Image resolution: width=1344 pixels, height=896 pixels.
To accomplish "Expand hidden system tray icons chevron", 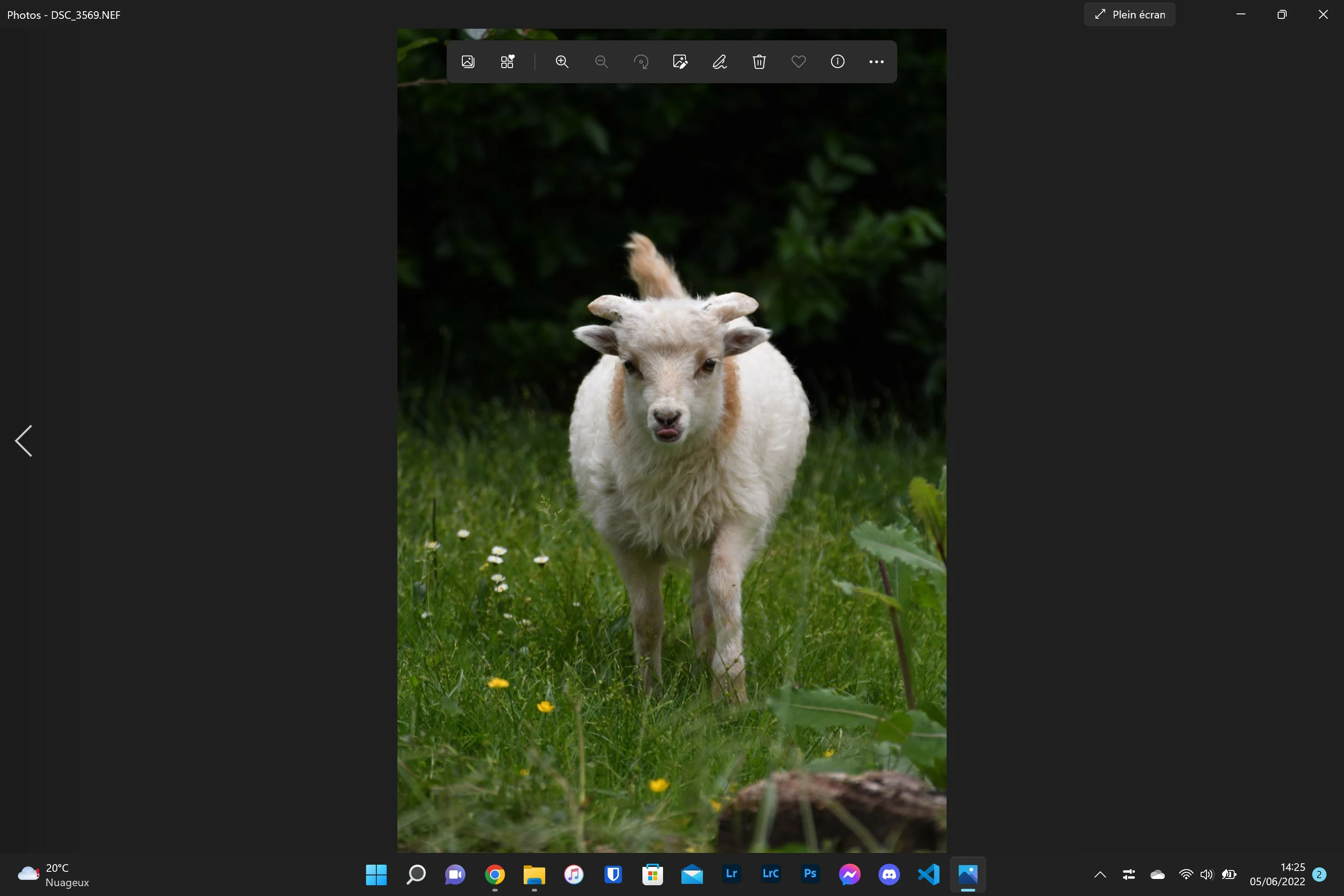I will coord(1100,874).
